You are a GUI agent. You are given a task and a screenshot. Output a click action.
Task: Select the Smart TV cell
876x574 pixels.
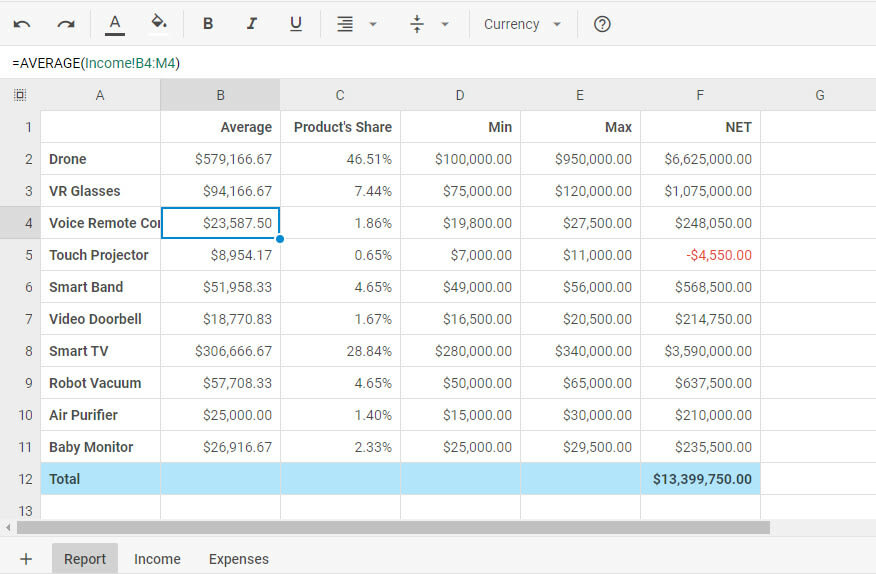click(101, 351)
